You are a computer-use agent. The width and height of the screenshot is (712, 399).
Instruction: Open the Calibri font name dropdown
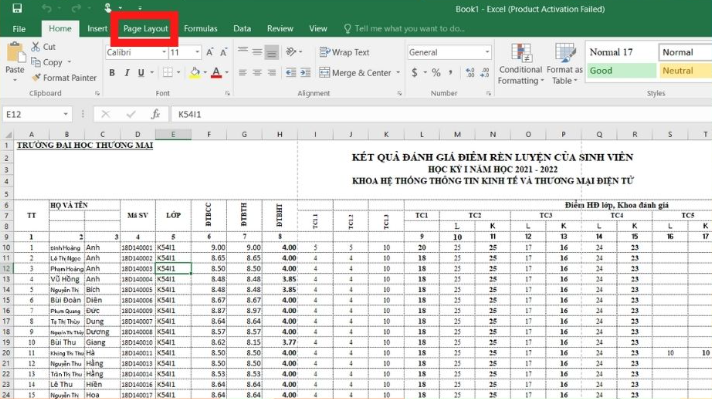coord(164,52)
